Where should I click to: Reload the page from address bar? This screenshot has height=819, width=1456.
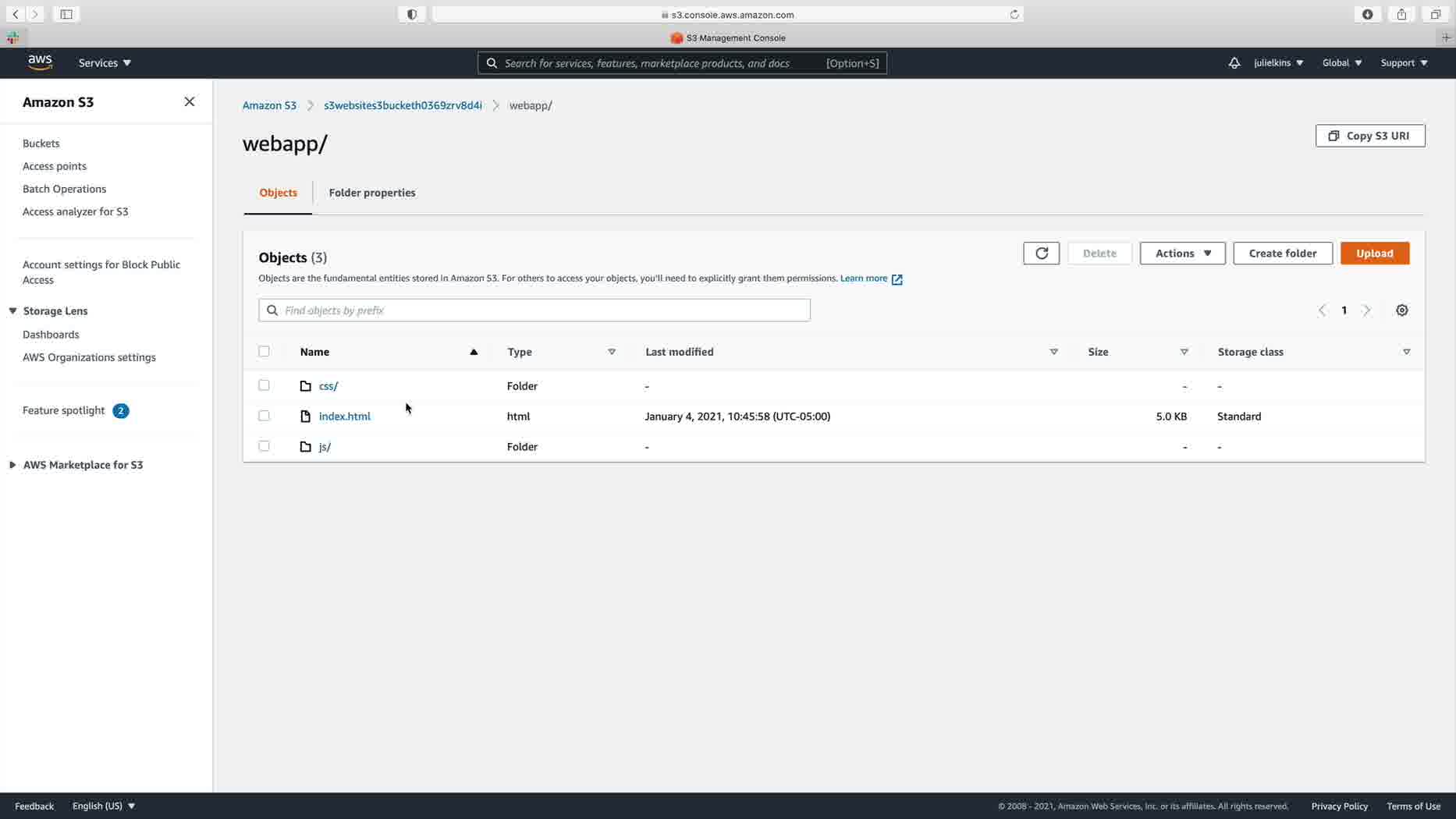click(x=1014, y=14)
